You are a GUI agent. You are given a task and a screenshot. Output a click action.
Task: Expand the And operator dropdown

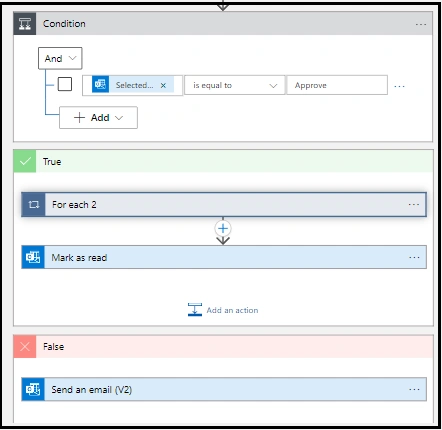tap(60, 58)
